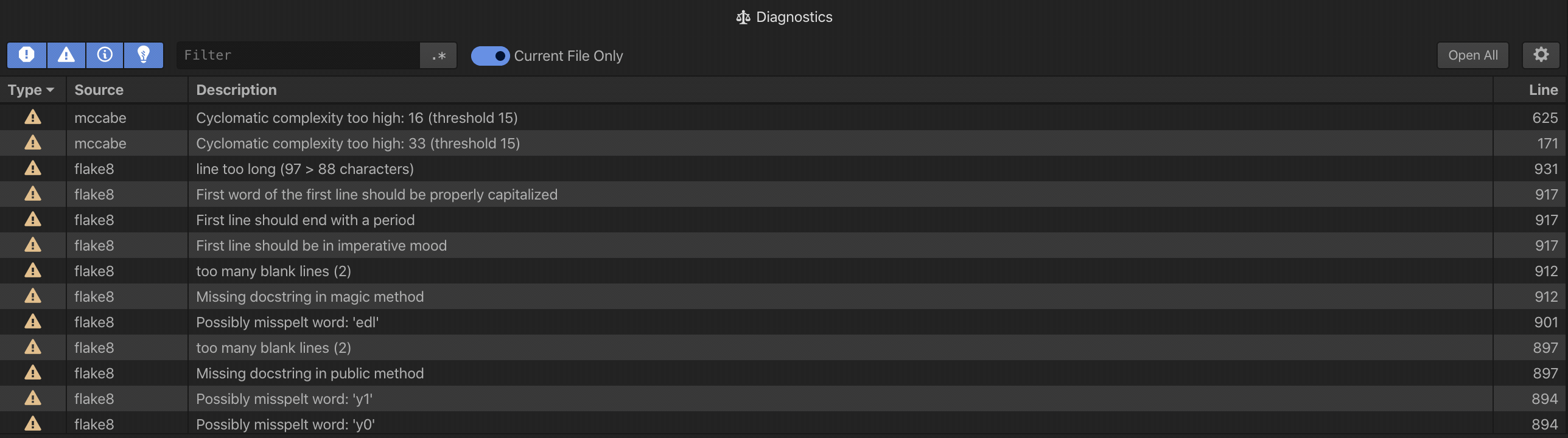Toggle the warning triangle filter button

[66, 55]
